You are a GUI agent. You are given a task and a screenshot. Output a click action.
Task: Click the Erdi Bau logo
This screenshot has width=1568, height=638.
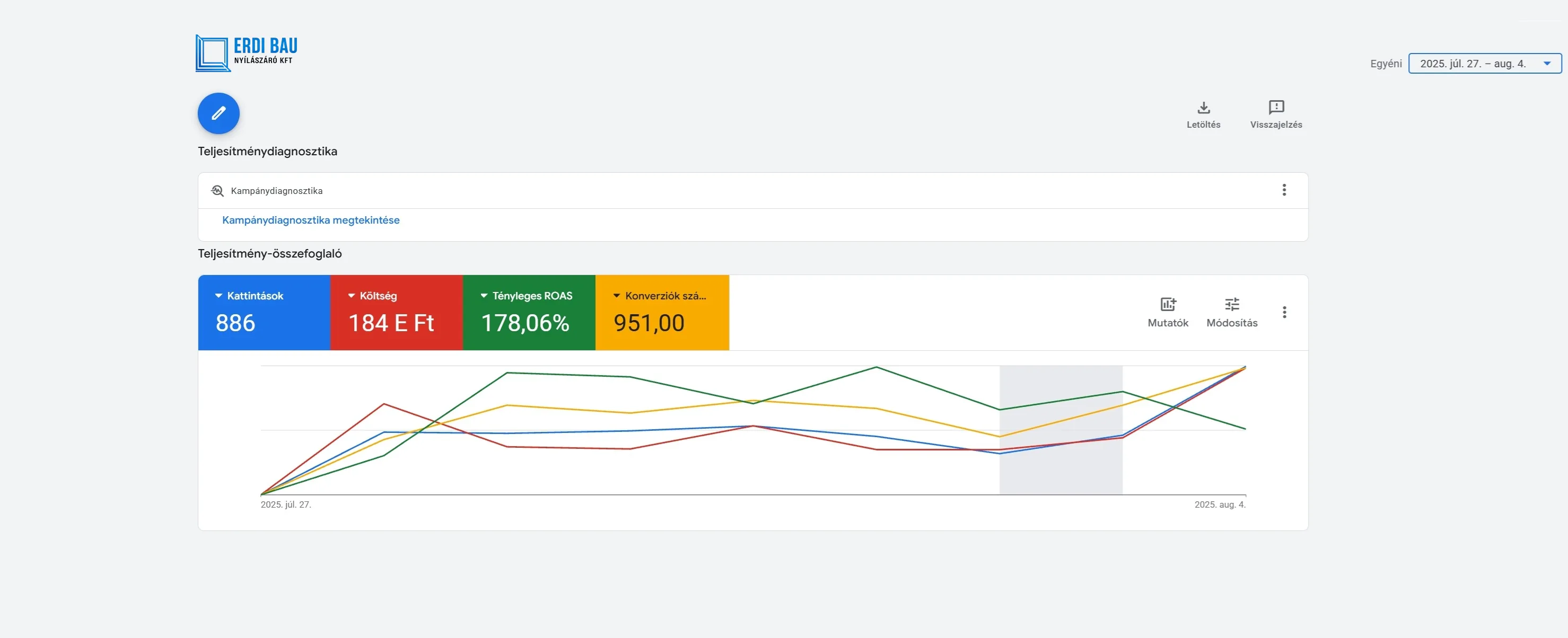(x=247, y=53)
